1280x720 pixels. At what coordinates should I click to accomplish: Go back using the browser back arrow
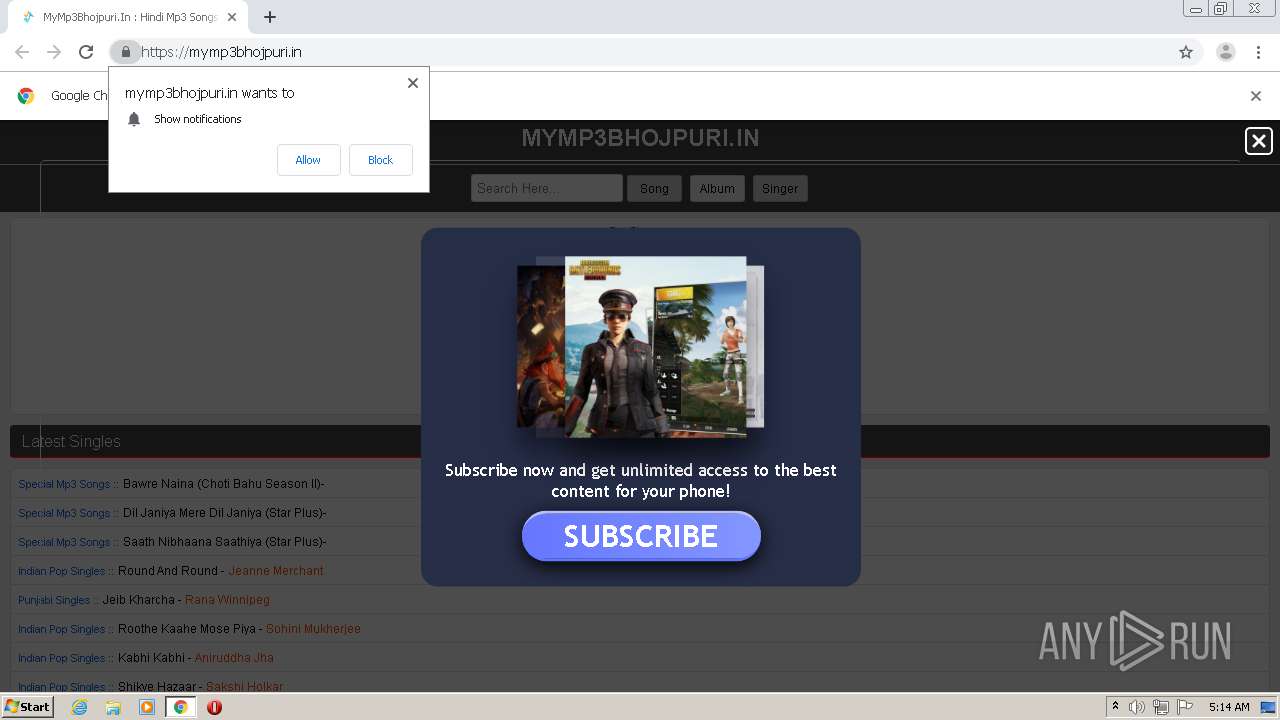tap(22, 52)
